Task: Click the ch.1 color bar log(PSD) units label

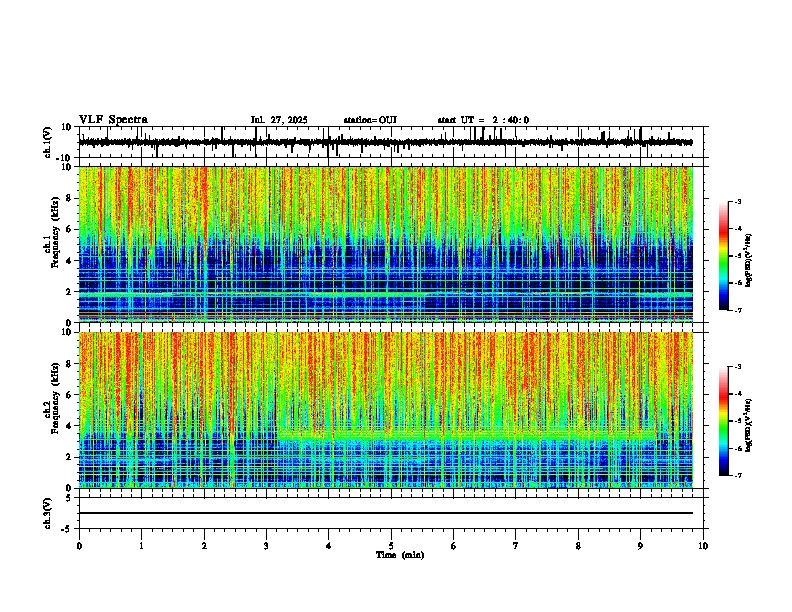Action: 749,260
